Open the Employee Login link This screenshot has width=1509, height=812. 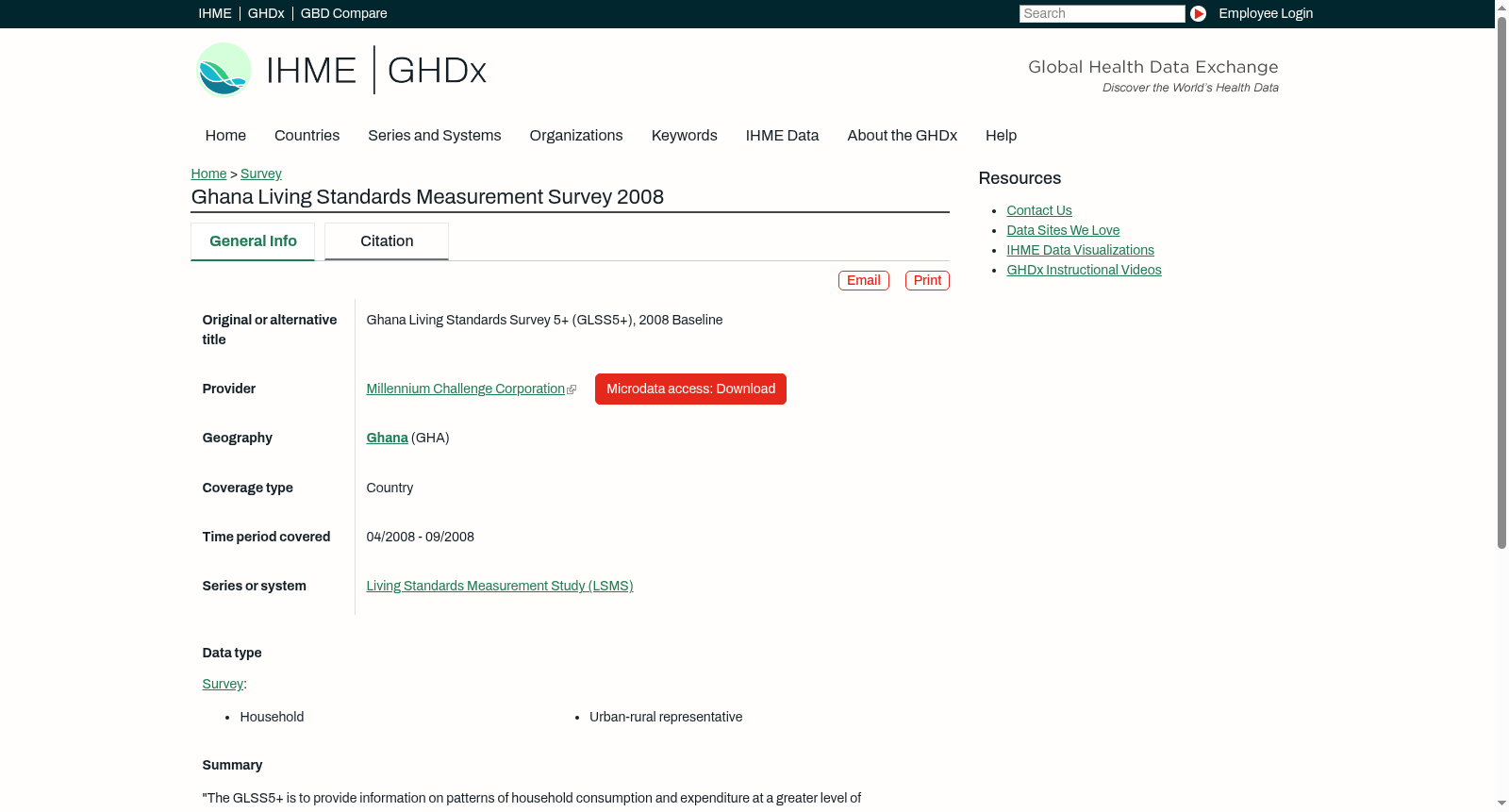click(1266, 13)
